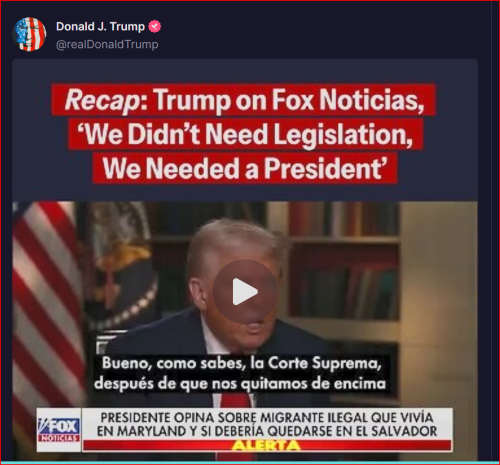
Task: Click the red tie in the video frame
Action: point(236,400)
